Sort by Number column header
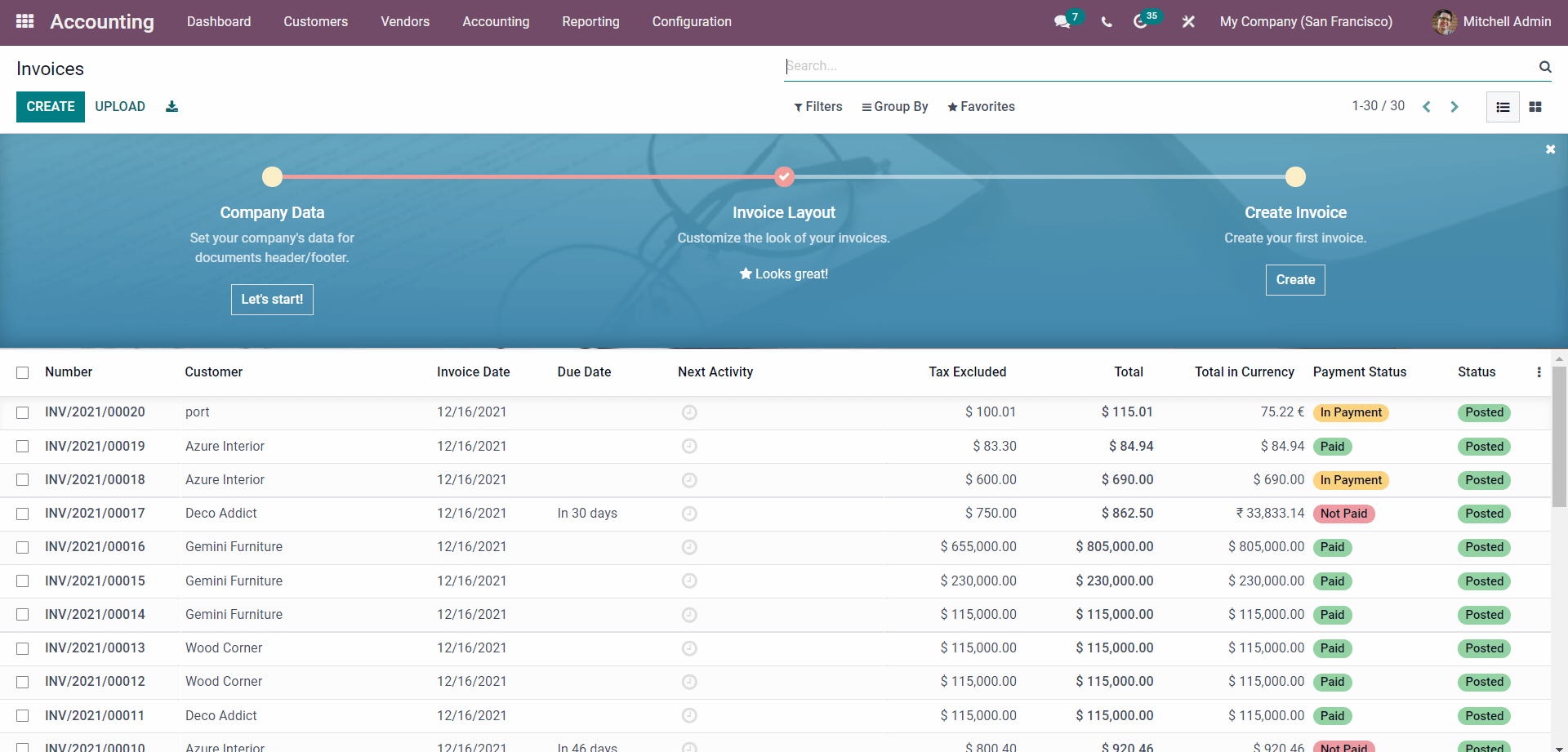 pyautogui.click(x=69, y=372)
